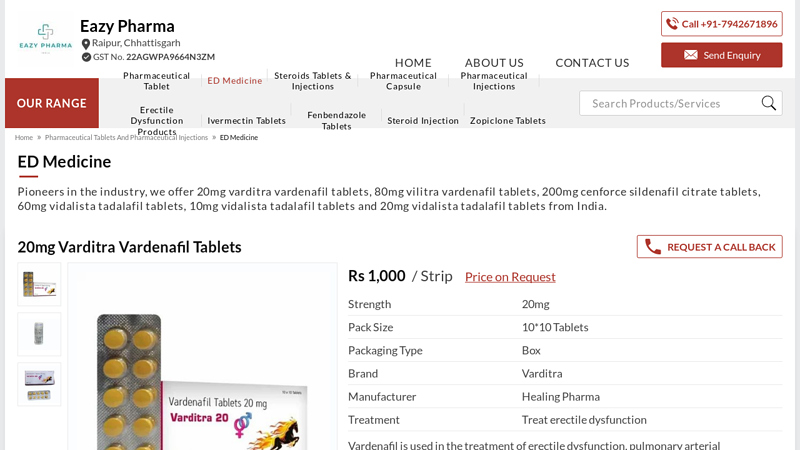800x450 pixels.
Task: Open the Ivermectin Tablets category
Action: [x=246, y=121]
